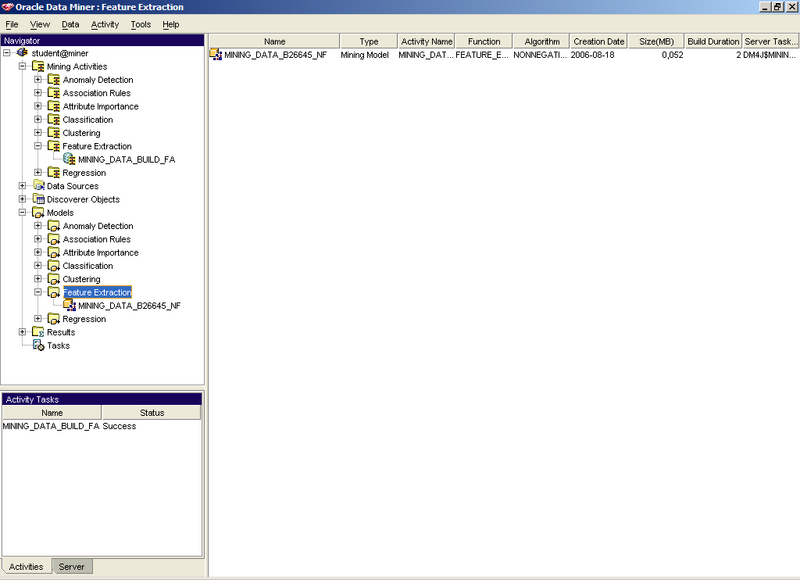Screen dimensions: 800x580
Task: Click Classification models folder icon
Action: tap(54, 265)
